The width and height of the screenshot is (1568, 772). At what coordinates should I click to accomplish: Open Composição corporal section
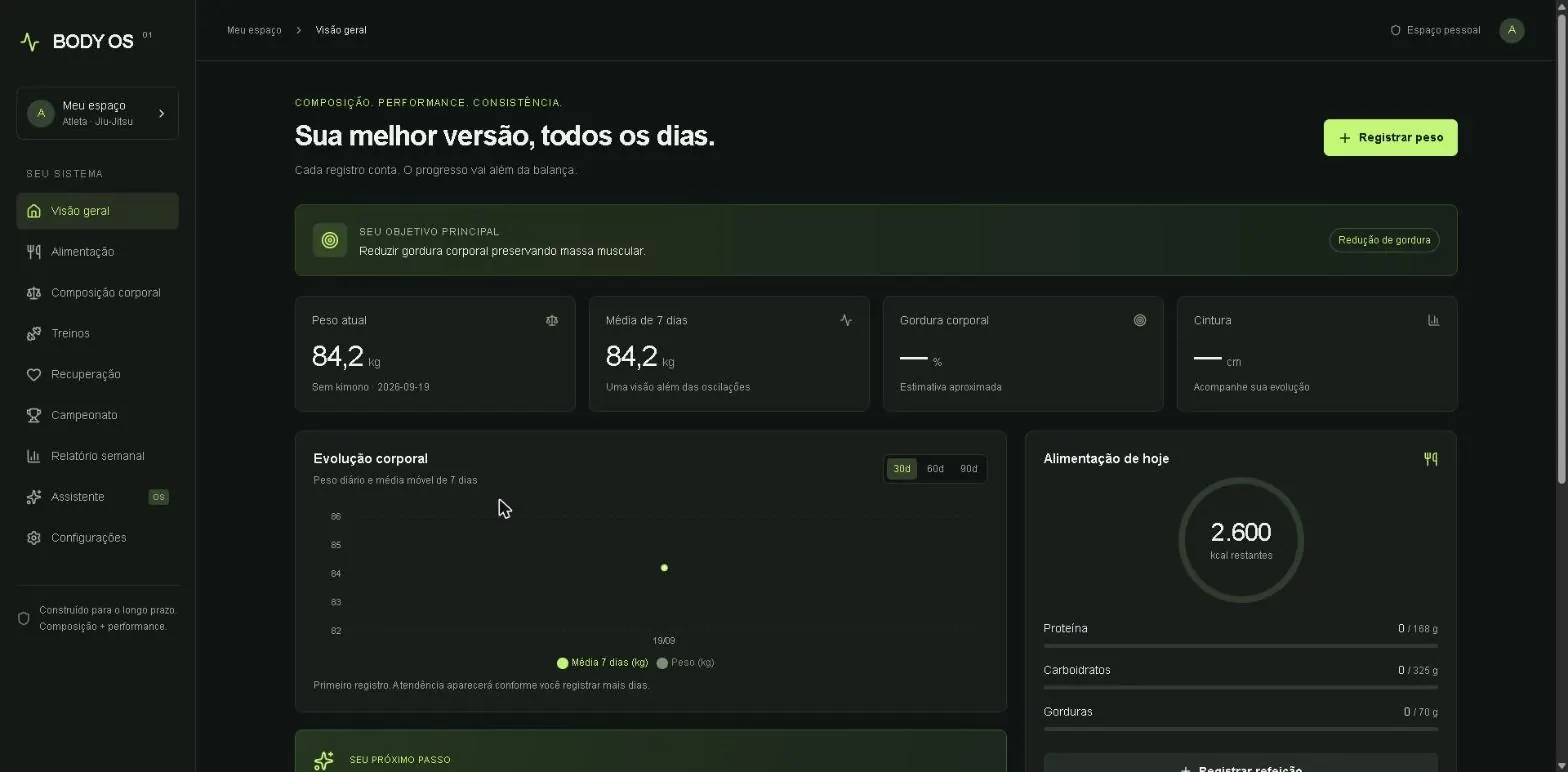(98, 293)
